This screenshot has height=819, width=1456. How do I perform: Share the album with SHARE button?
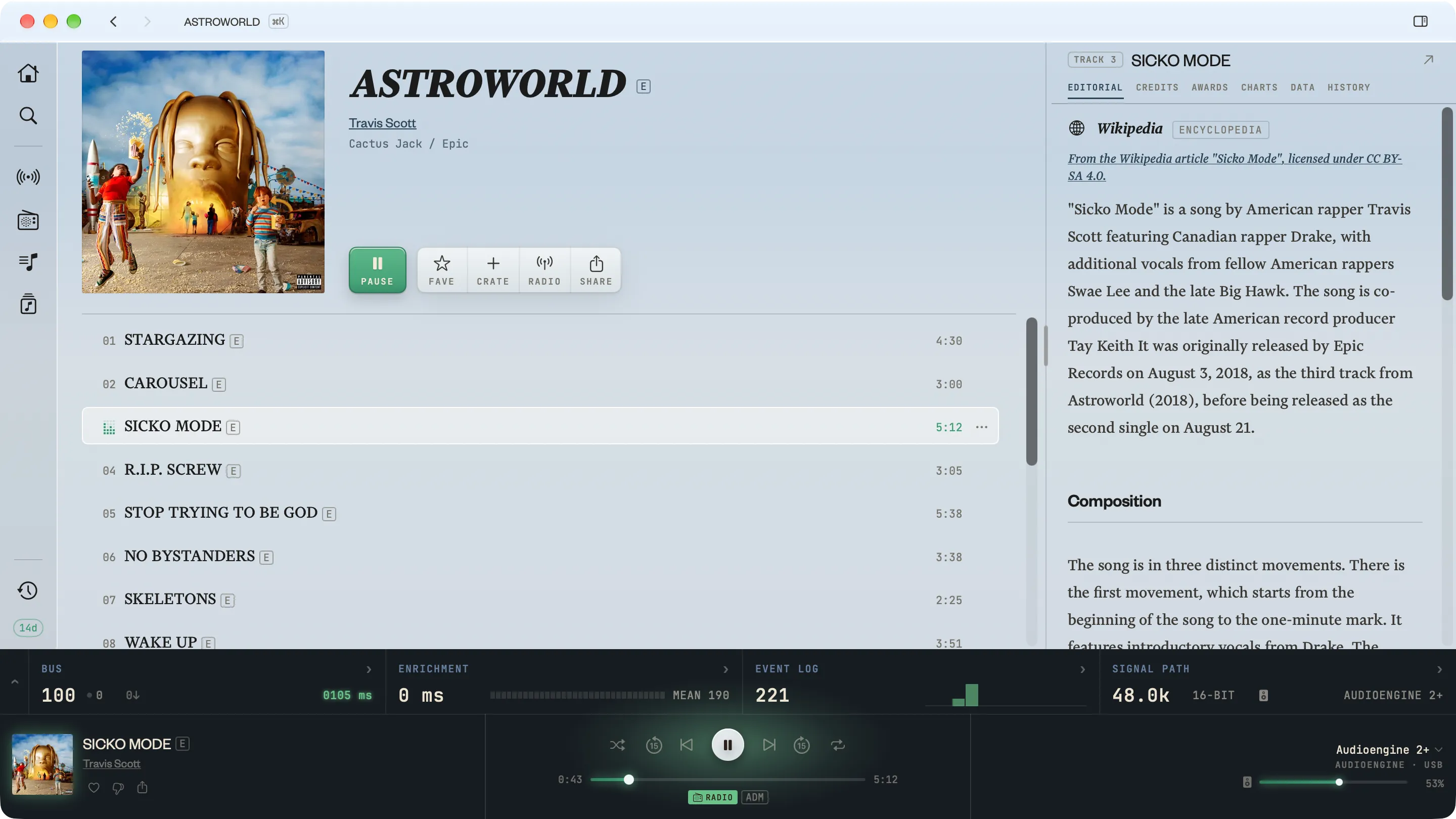coord(596,270)
